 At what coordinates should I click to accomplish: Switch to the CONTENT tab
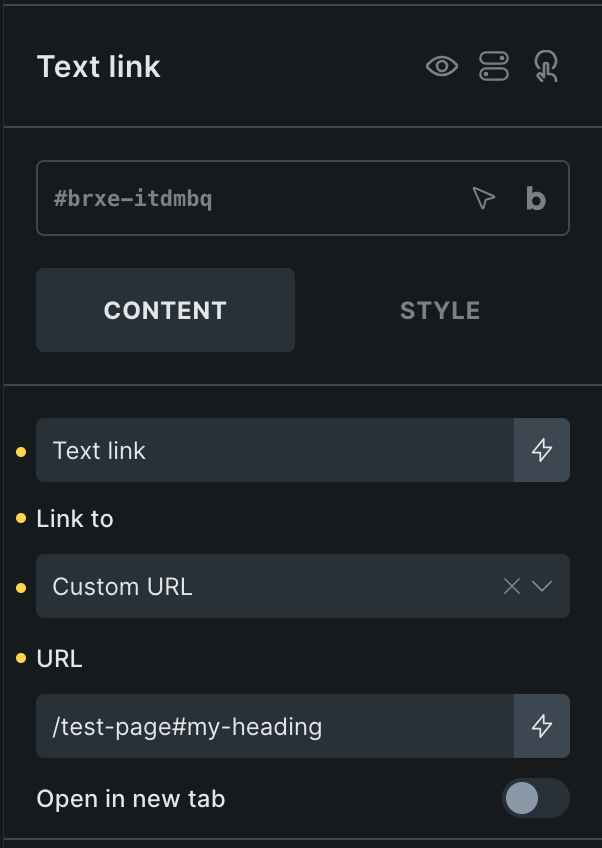[165, 310]
